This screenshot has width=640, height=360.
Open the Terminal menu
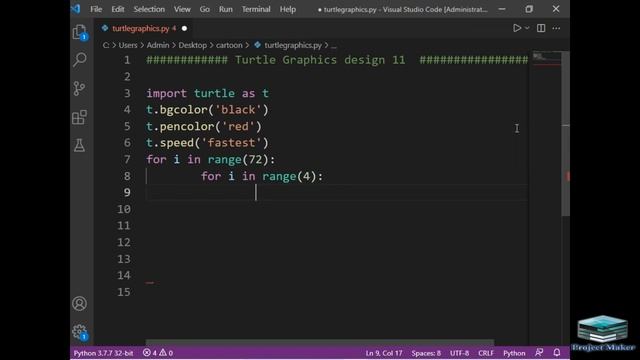pyautogui.click(x=256, y=9)
